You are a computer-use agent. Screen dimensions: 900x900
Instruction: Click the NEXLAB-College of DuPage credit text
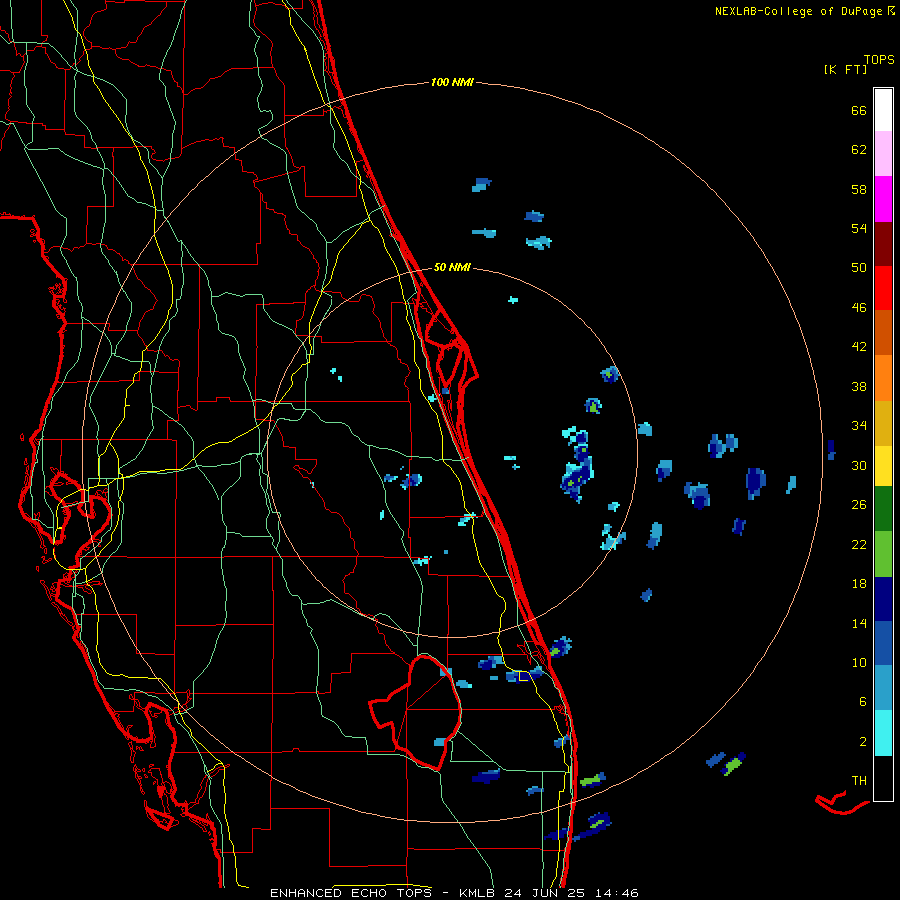coord(805,11)
